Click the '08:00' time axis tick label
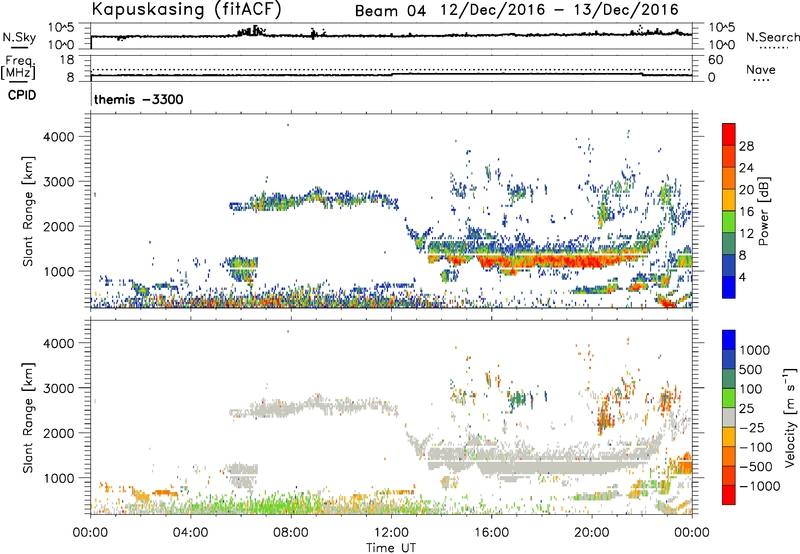The image size is (800, 554). coord(291,532)
